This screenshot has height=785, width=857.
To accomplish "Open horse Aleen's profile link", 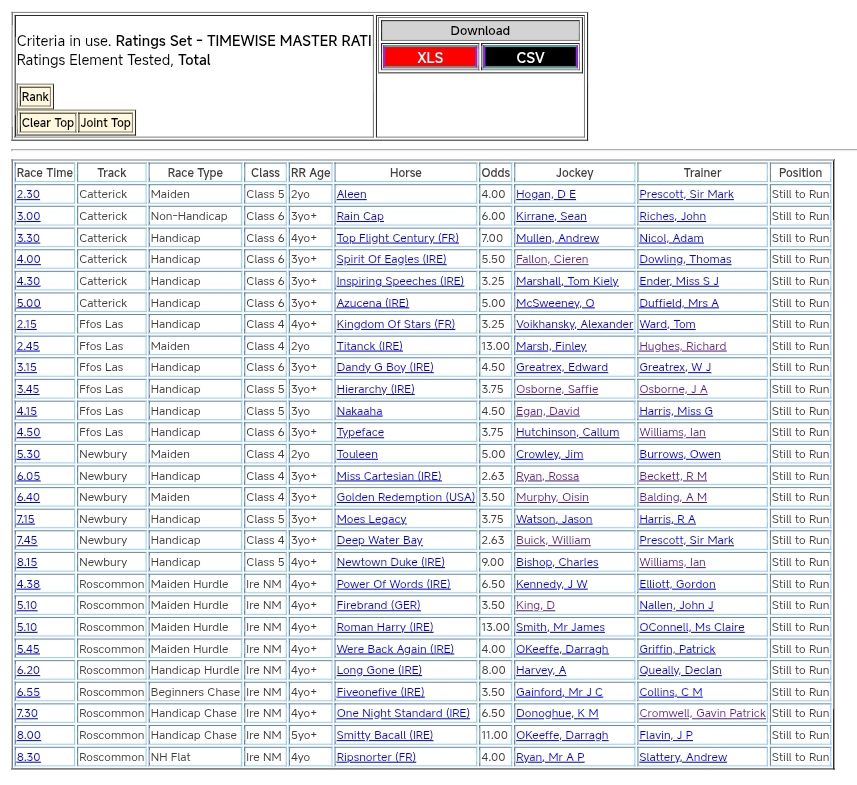I will pos(351,195).
